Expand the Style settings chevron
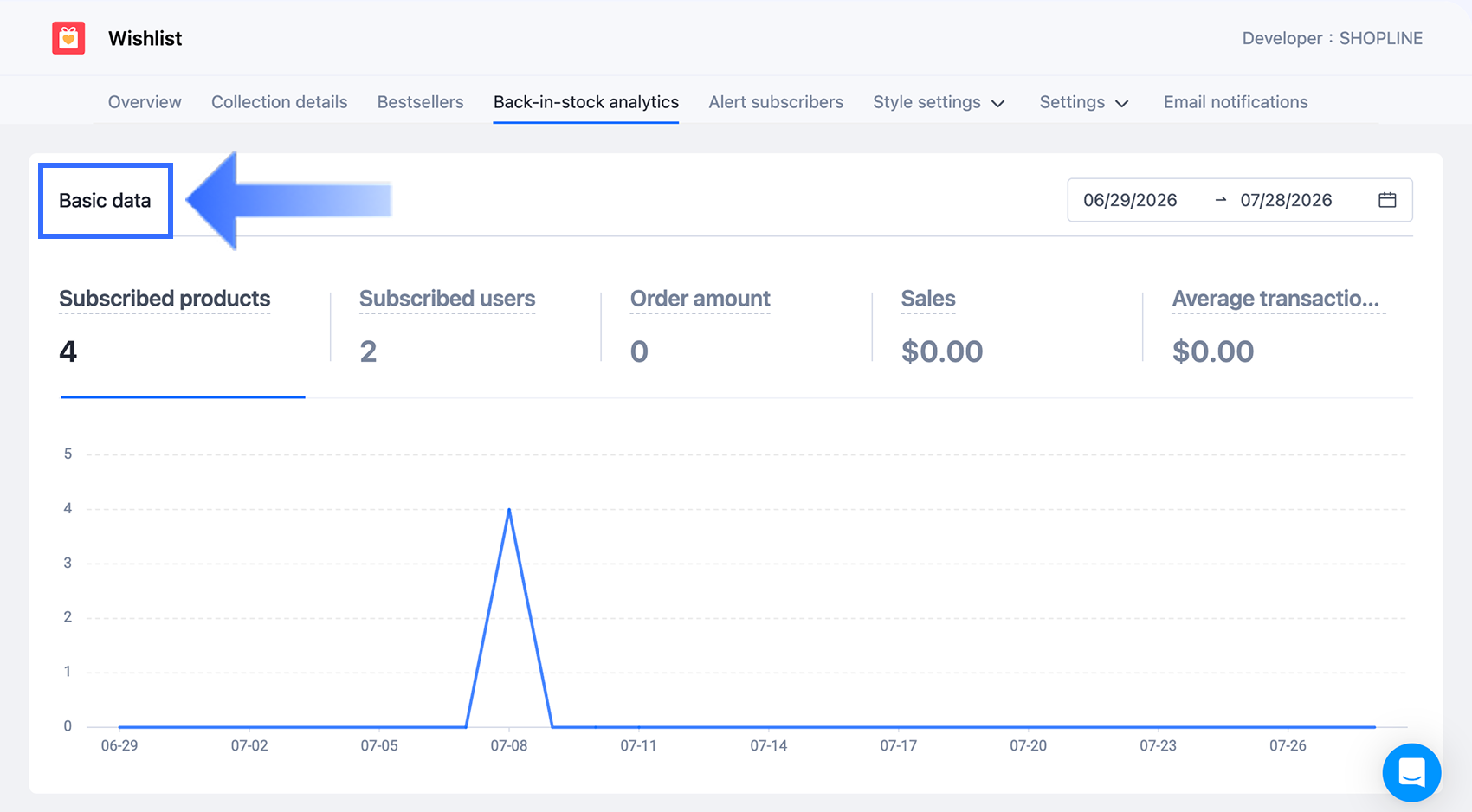Screen dimensions: 1472x812 pos(997,103)
